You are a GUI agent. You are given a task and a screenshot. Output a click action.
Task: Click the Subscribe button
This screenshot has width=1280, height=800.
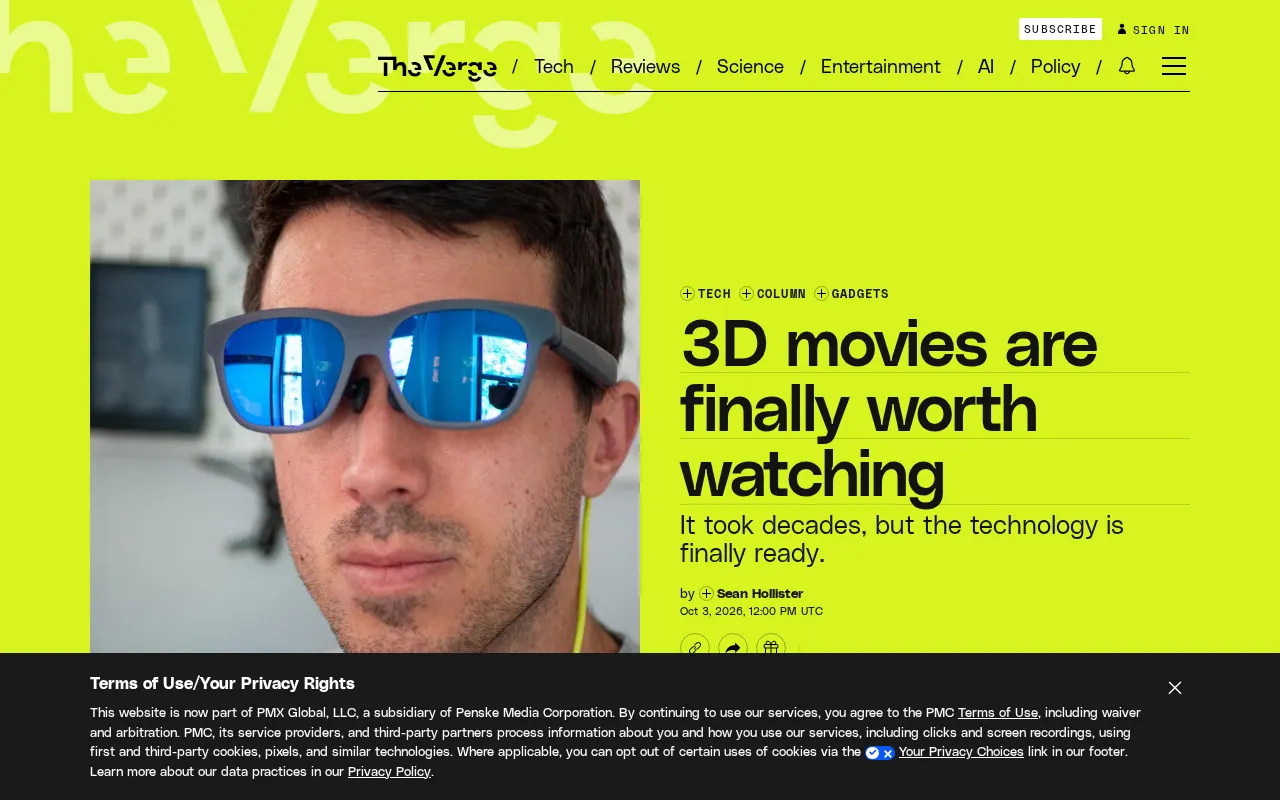coord(1060,29)
